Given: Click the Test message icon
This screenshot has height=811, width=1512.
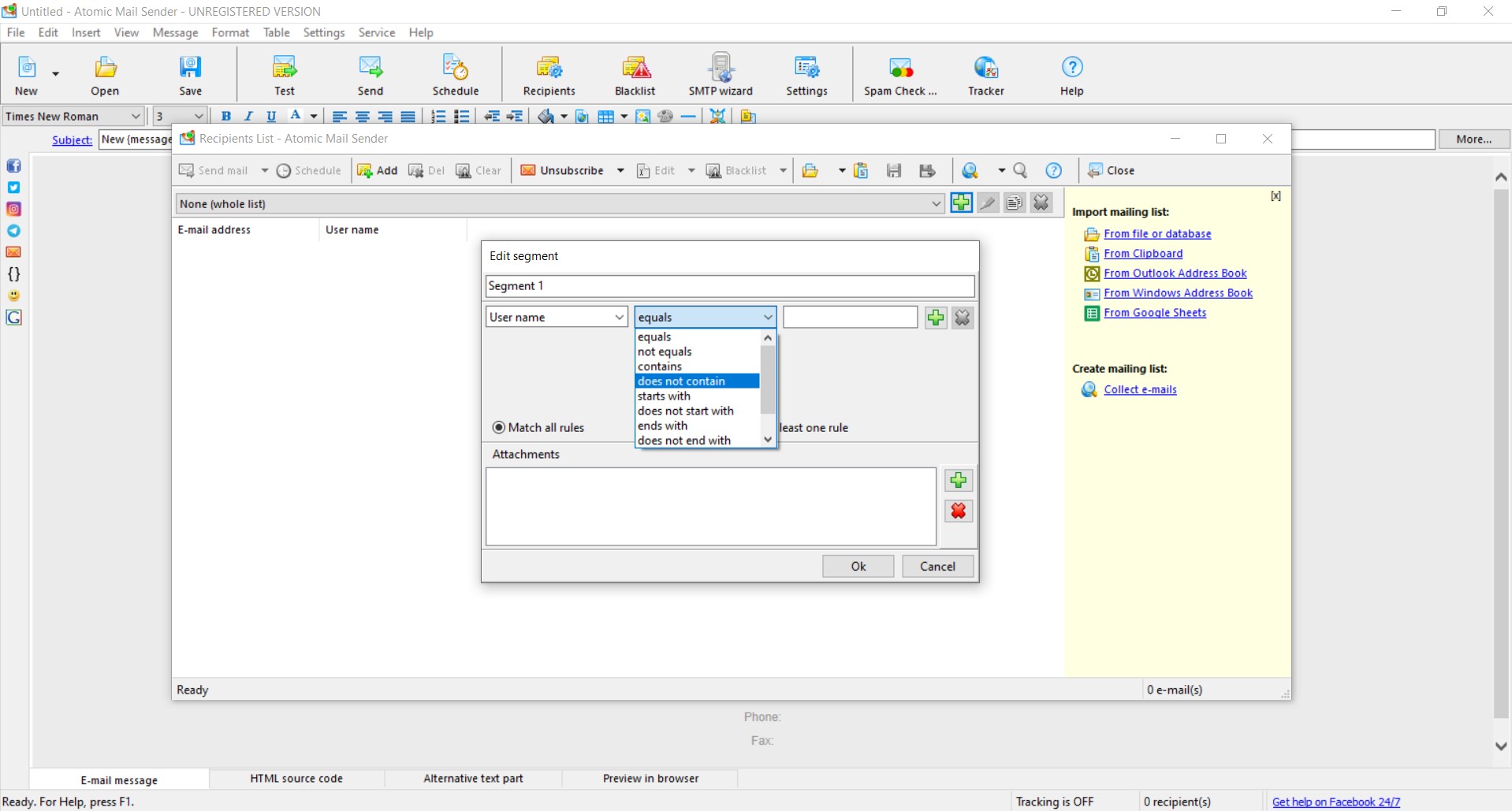Looking at the screenshot, I should click(285, 75).
